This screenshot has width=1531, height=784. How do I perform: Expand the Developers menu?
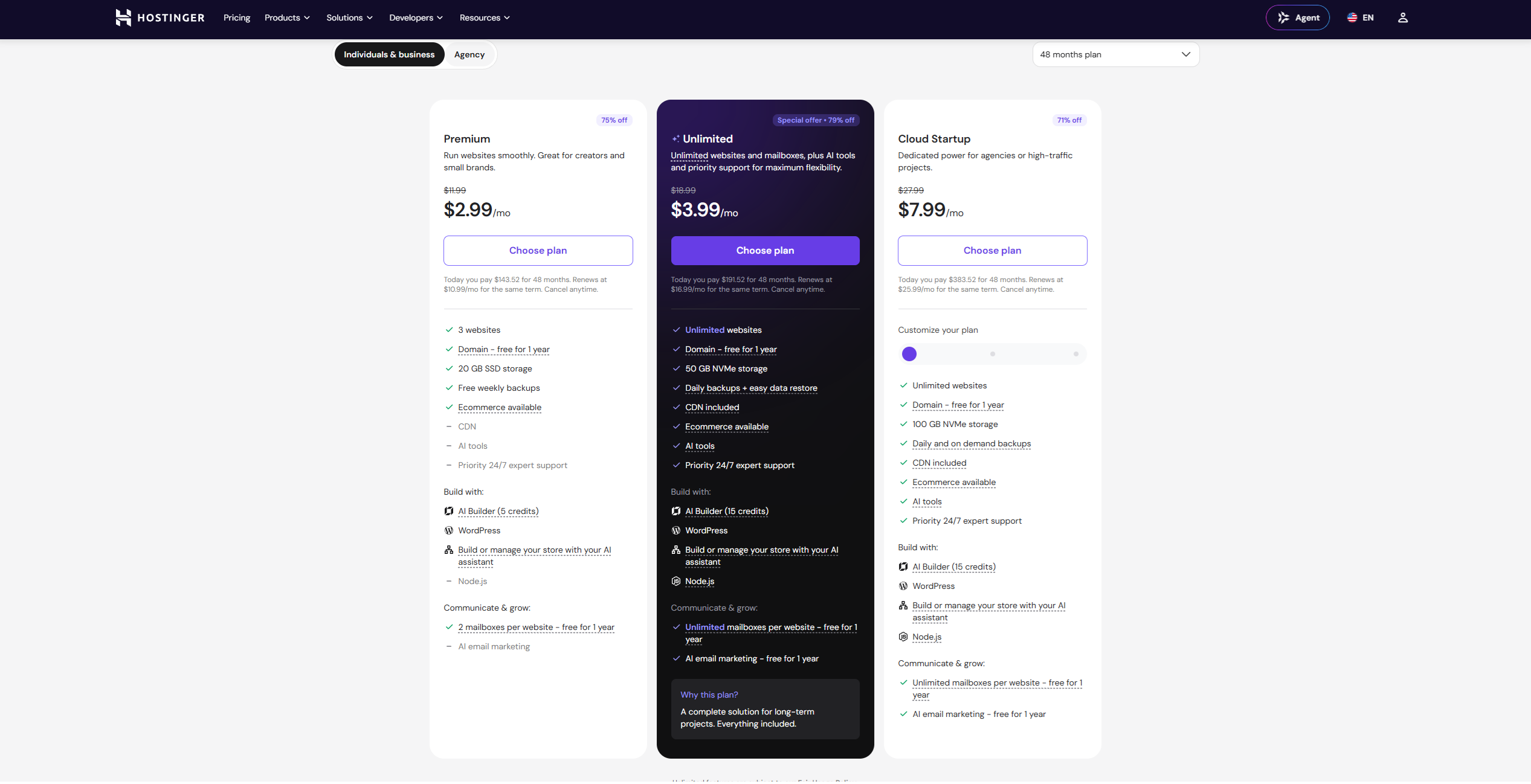pyautogui.click(x=416, y=18)
